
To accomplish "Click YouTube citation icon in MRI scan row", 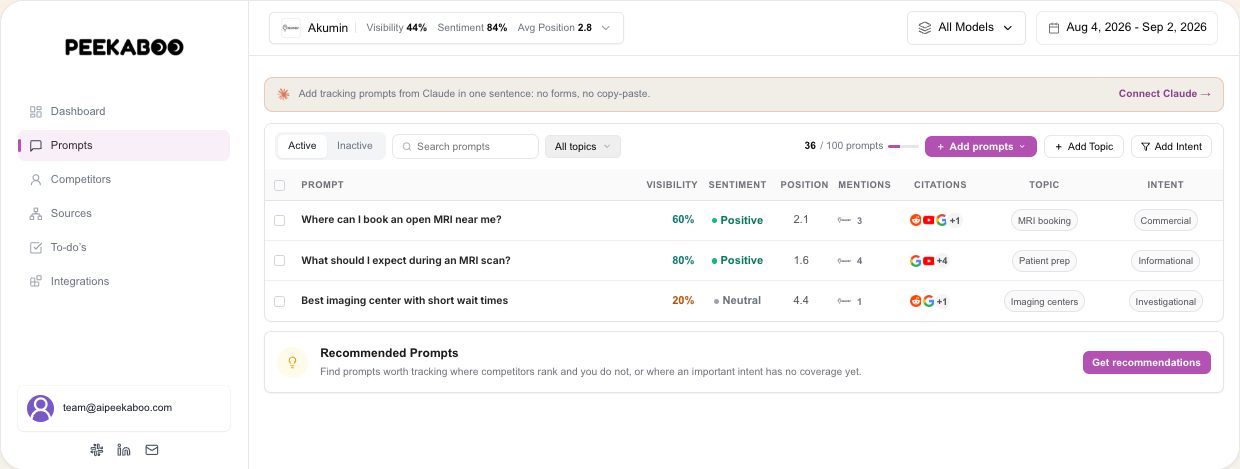I will pyautogui.click(x=929, y=260).
